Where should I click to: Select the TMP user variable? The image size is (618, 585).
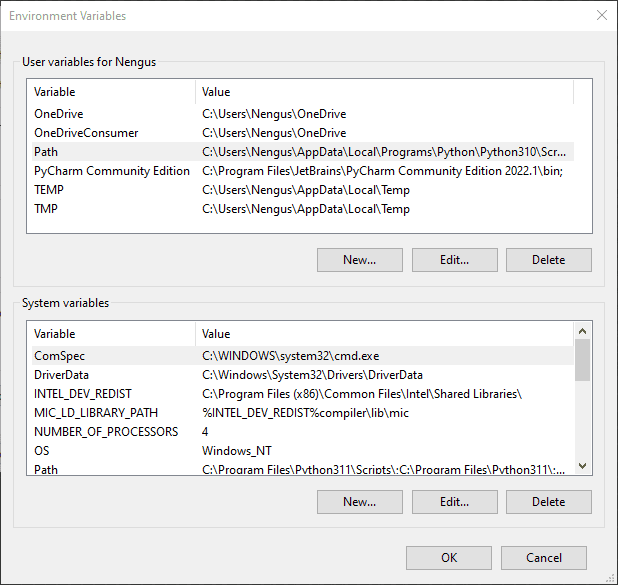(303, 209)
